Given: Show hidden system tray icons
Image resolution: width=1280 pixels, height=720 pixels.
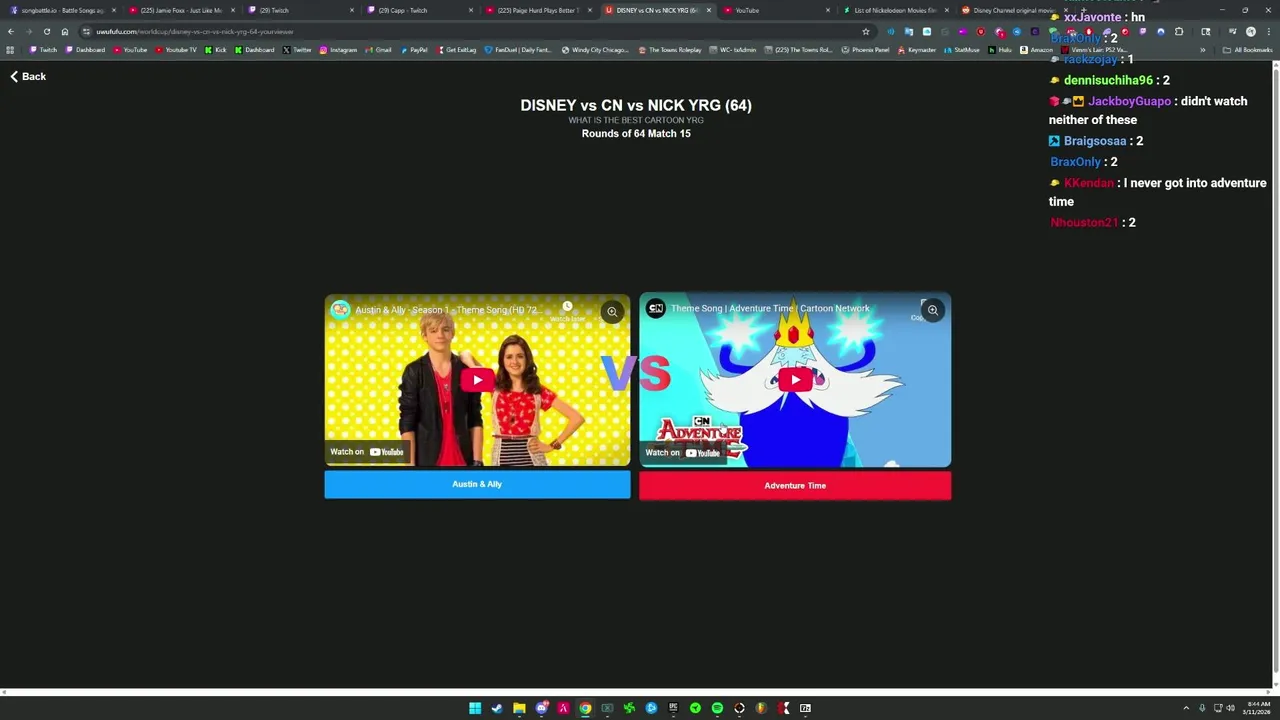Looking at the screenshot, I should tap(1186, 708).
